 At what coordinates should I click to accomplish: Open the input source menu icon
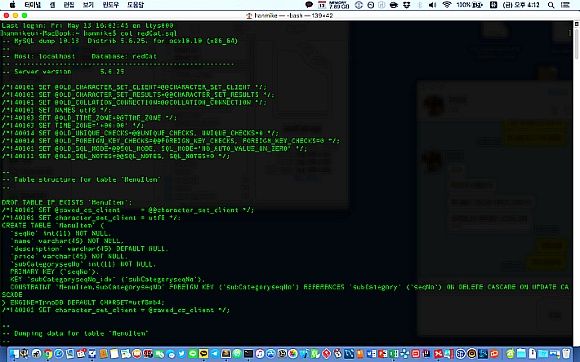coord(493,5)
